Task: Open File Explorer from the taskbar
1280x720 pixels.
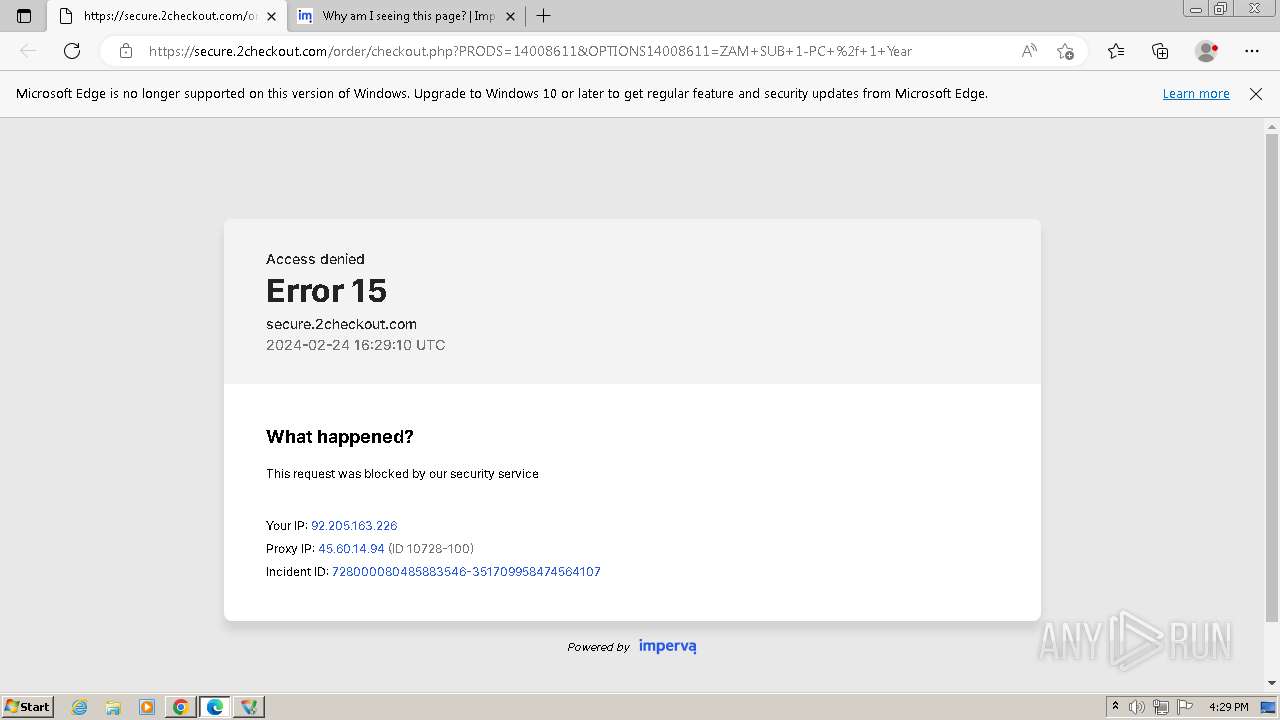Action: tap(113, 707)
